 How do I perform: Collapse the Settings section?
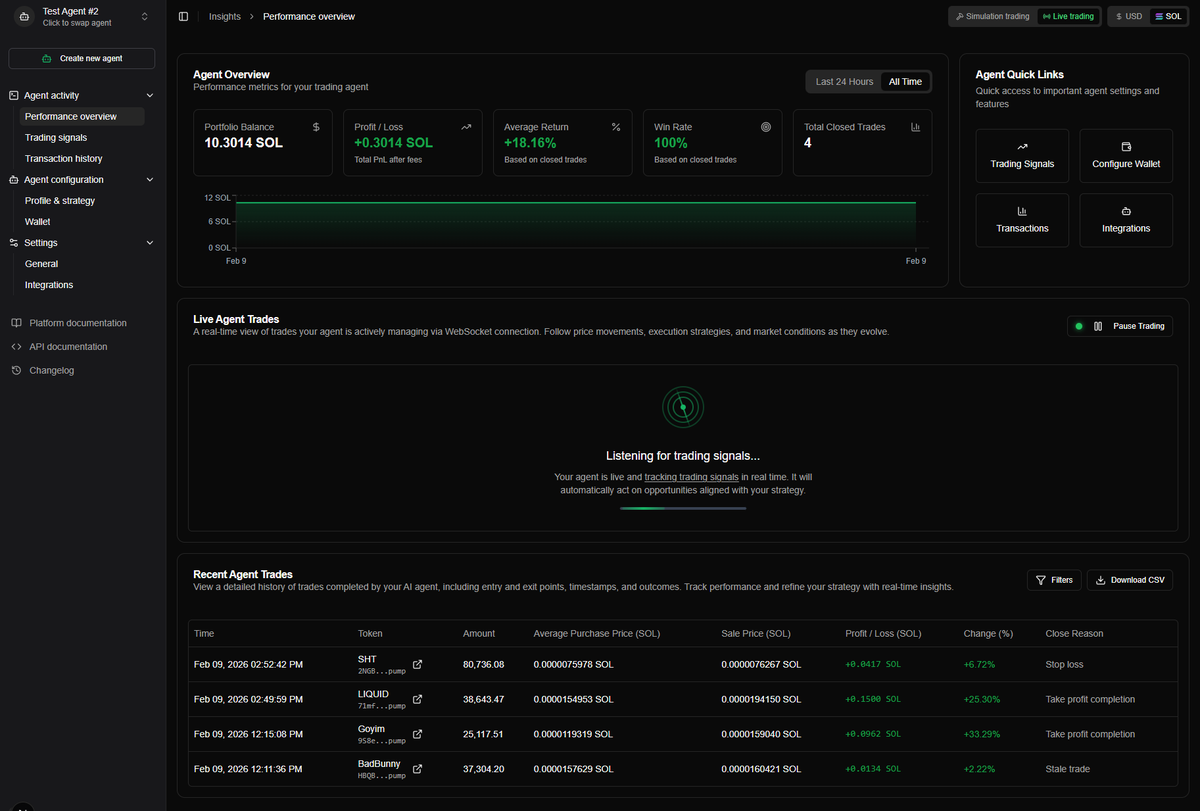point(149,242)
